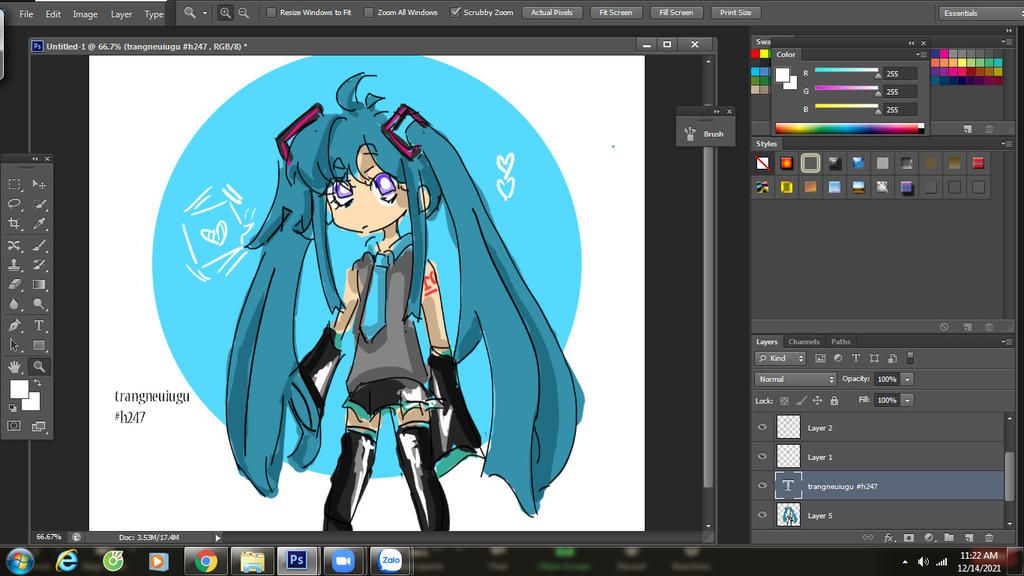Open the Essentials workspace dropdown
This screenshot has height=576, width=1024.
click(x=980, y=12)
